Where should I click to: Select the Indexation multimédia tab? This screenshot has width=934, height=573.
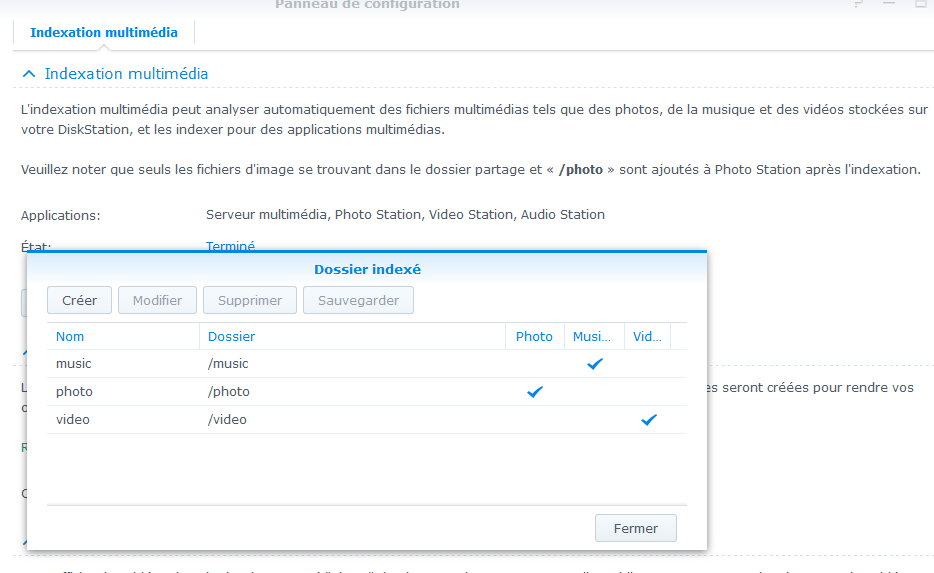pyautogui.click(x=104, y=33)
